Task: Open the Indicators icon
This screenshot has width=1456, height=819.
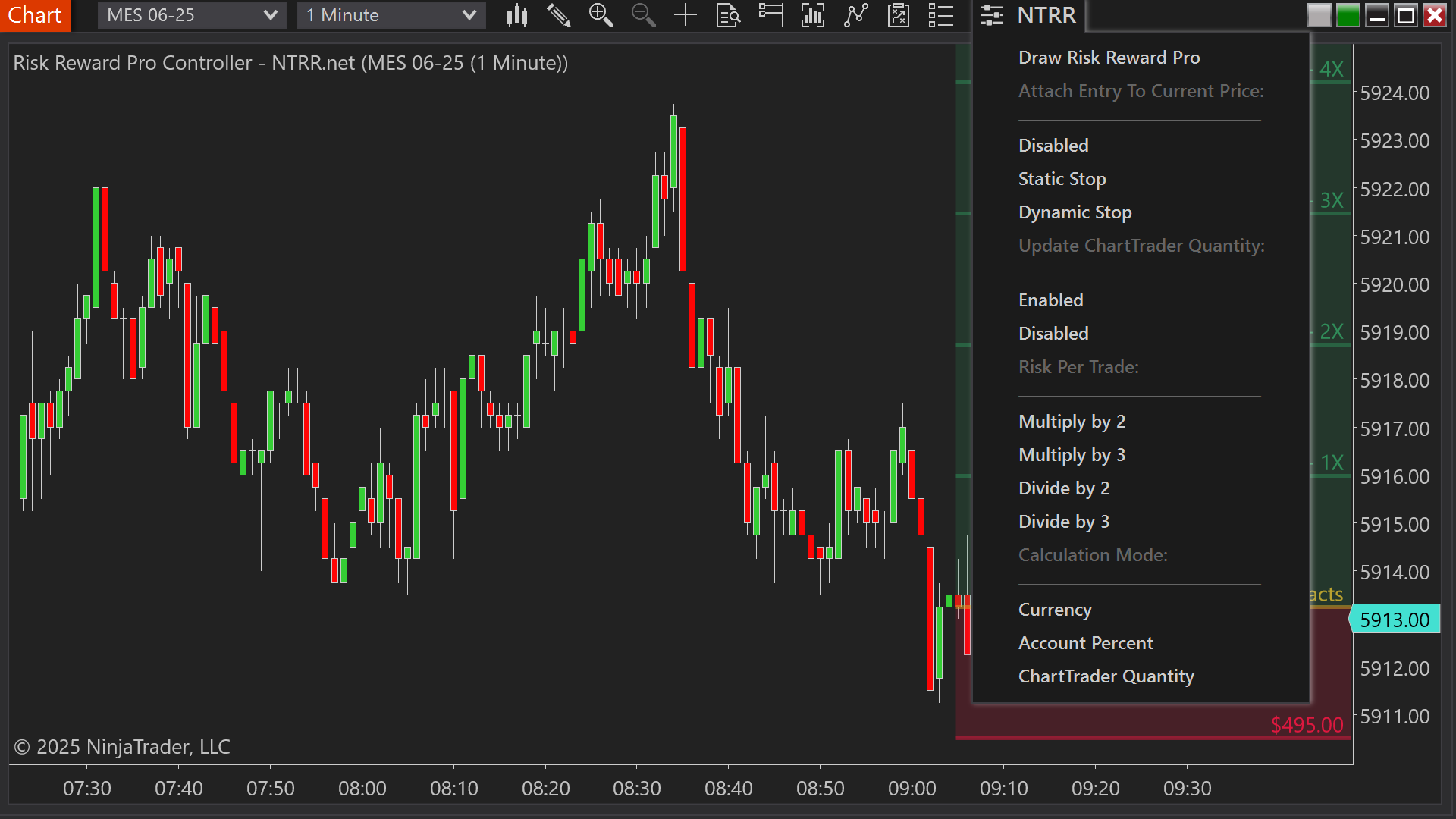Action: (812, 15)
